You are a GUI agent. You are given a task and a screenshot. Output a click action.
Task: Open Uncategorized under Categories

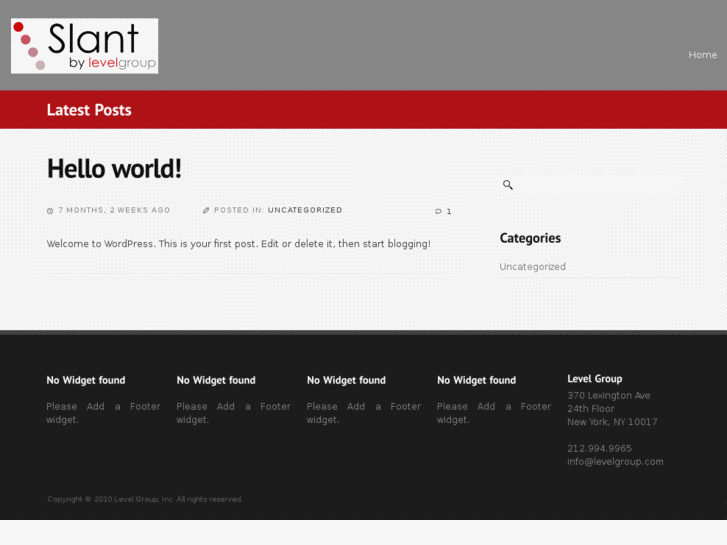[x=532, y=267]
